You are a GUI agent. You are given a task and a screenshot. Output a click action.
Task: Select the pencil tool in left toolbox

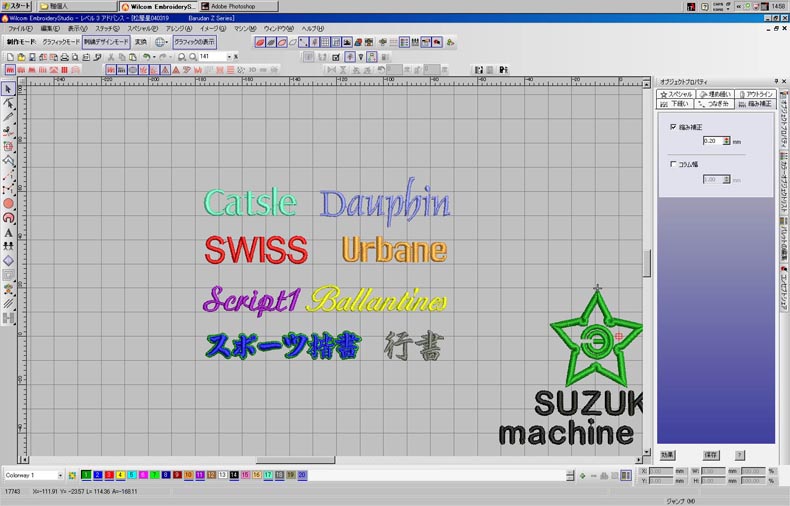point(8,117)
